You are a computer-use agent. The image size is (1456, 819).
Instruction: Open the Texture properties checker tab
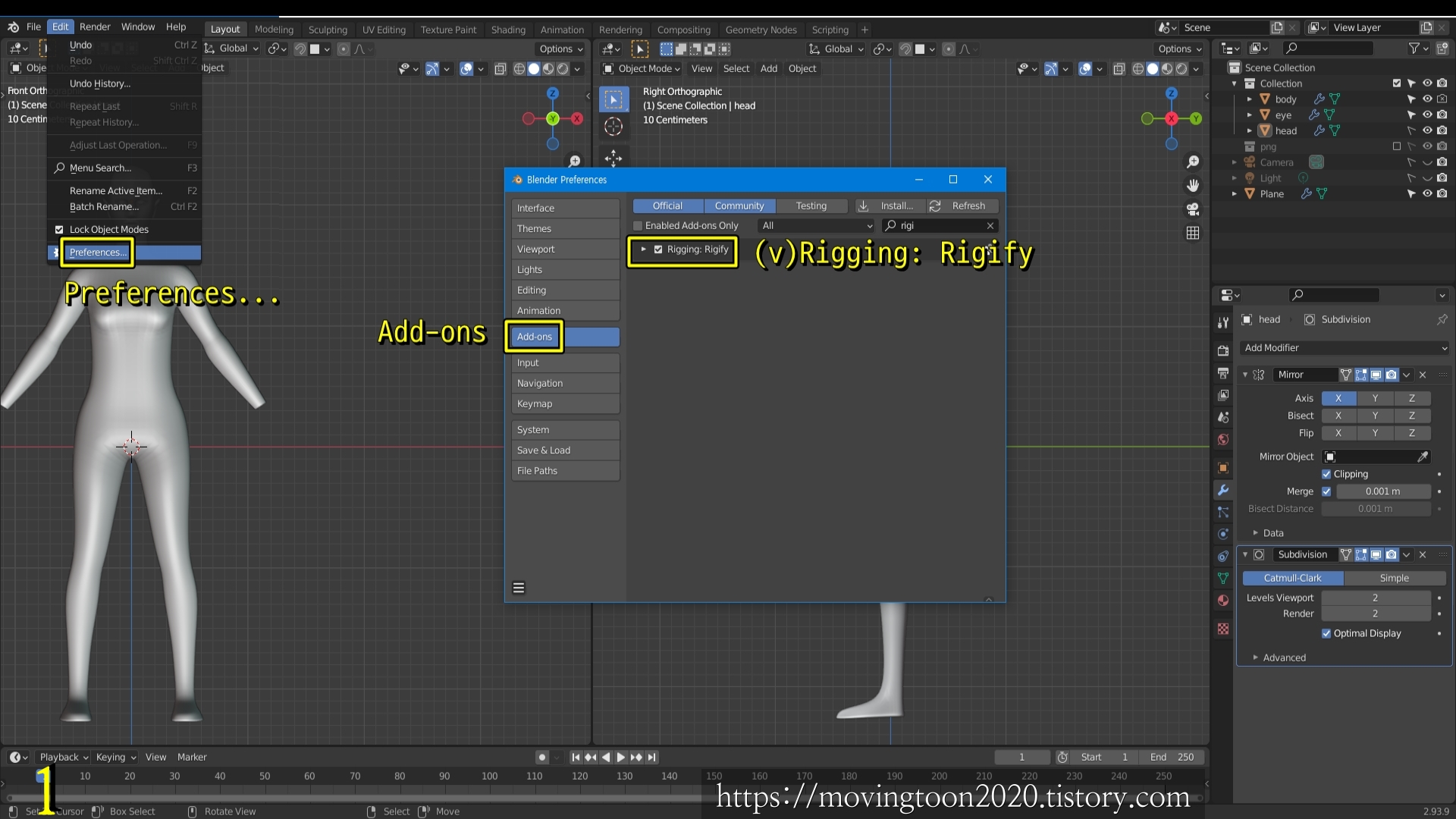1222,629
